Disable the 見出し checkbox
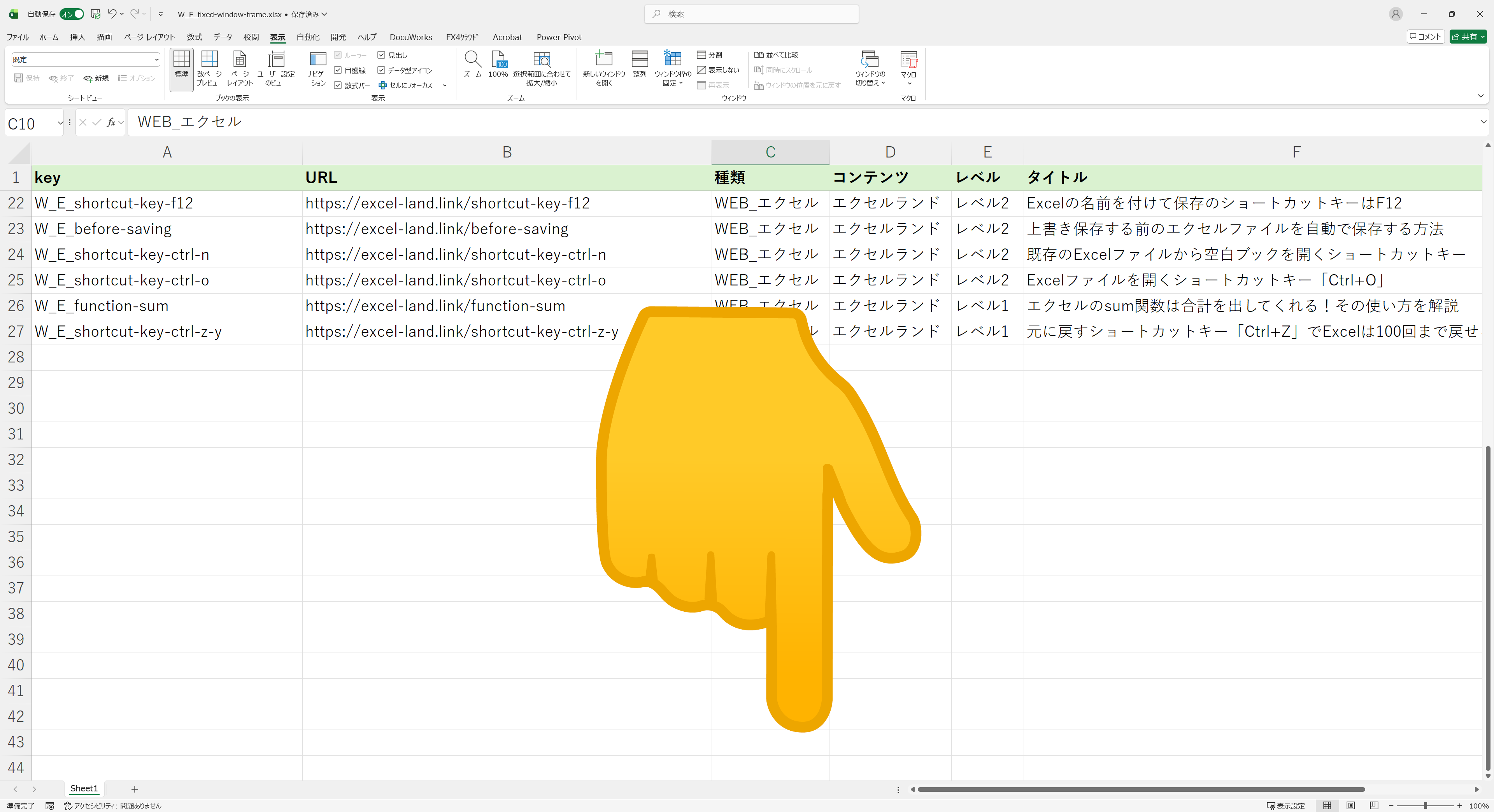The width and height of the screenshot is (1494, 812). [x=382, y=55]
